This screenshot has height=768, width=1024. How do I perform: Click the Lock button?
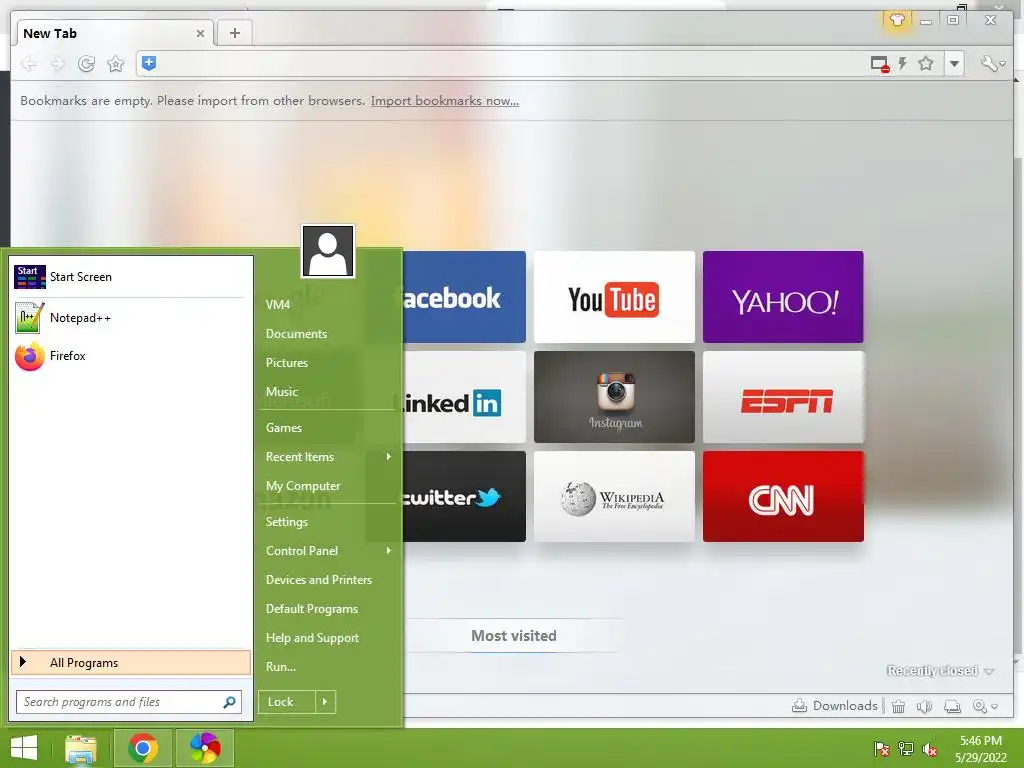tap(287, 702)
